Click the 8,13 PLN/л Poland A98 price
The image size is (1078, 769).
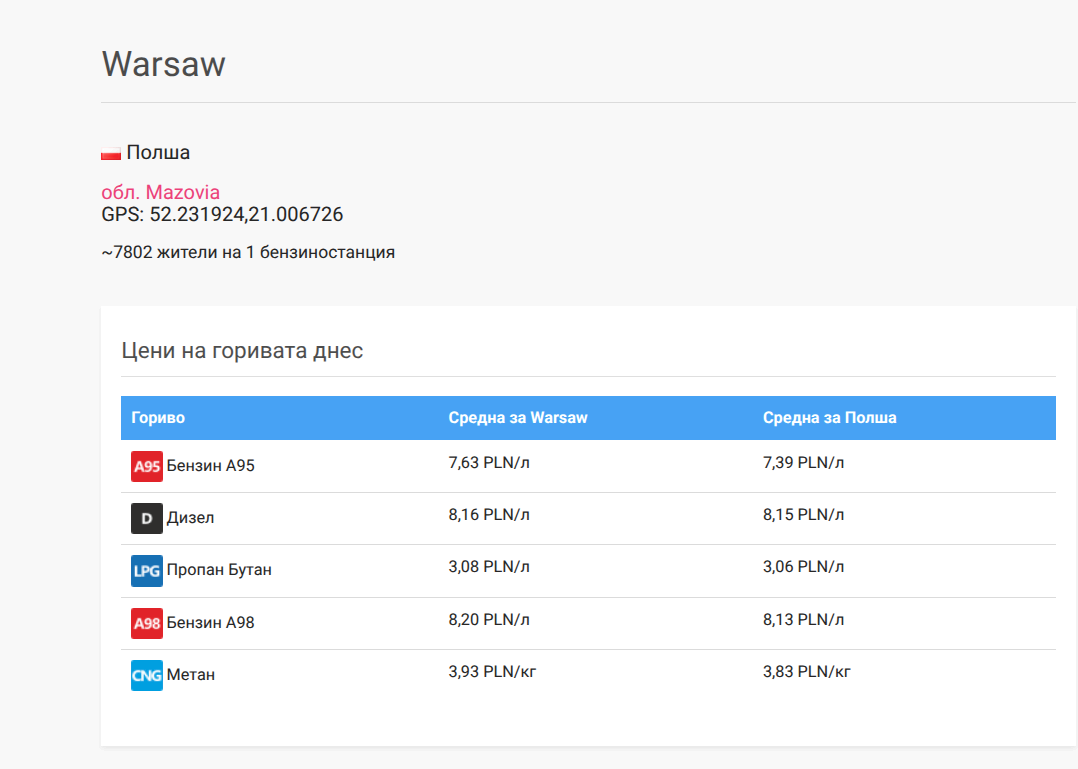click(803, 621)
